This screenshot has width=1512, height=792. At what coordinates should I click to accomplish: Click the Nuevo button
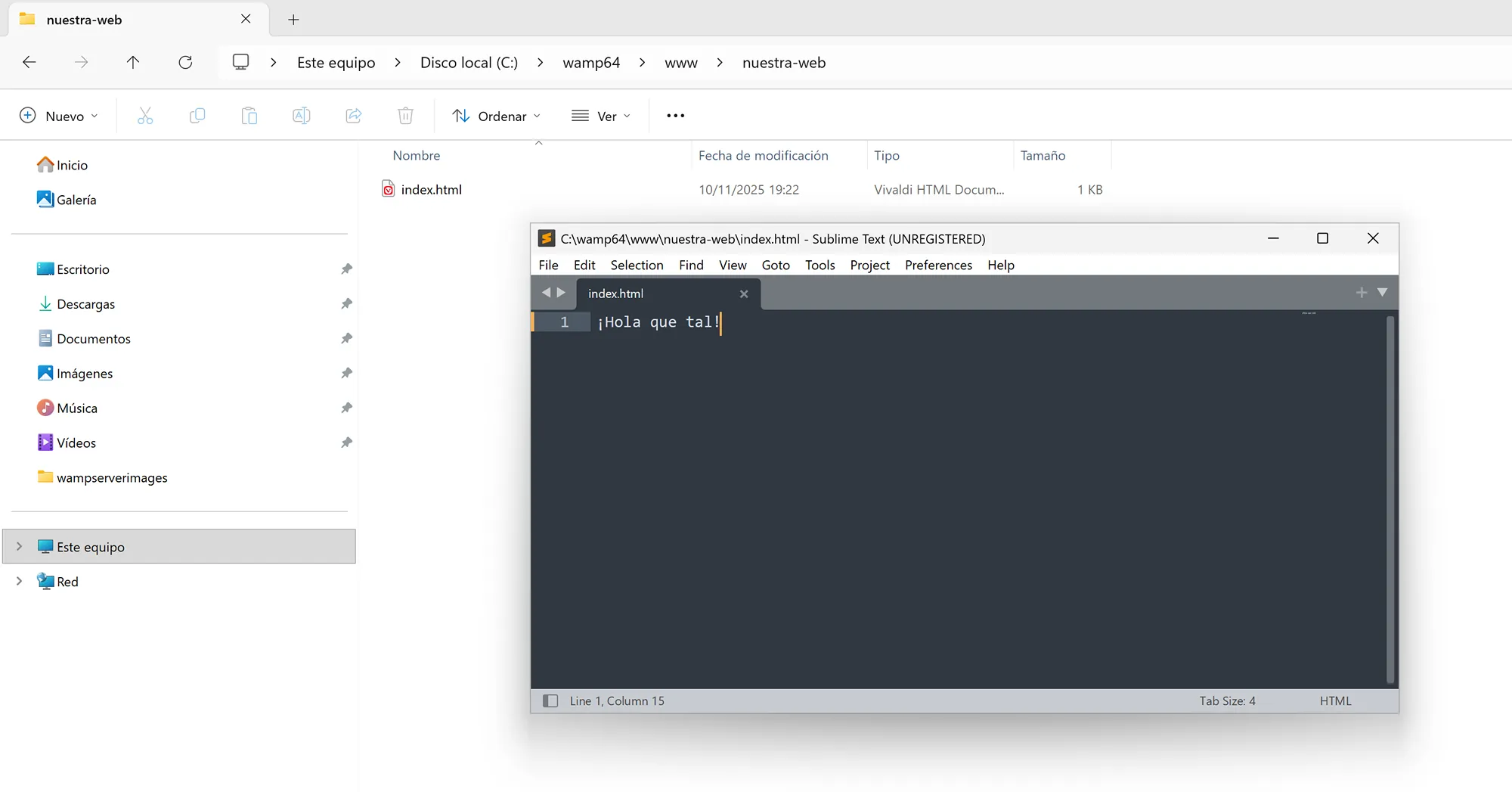tap(59, 116)
